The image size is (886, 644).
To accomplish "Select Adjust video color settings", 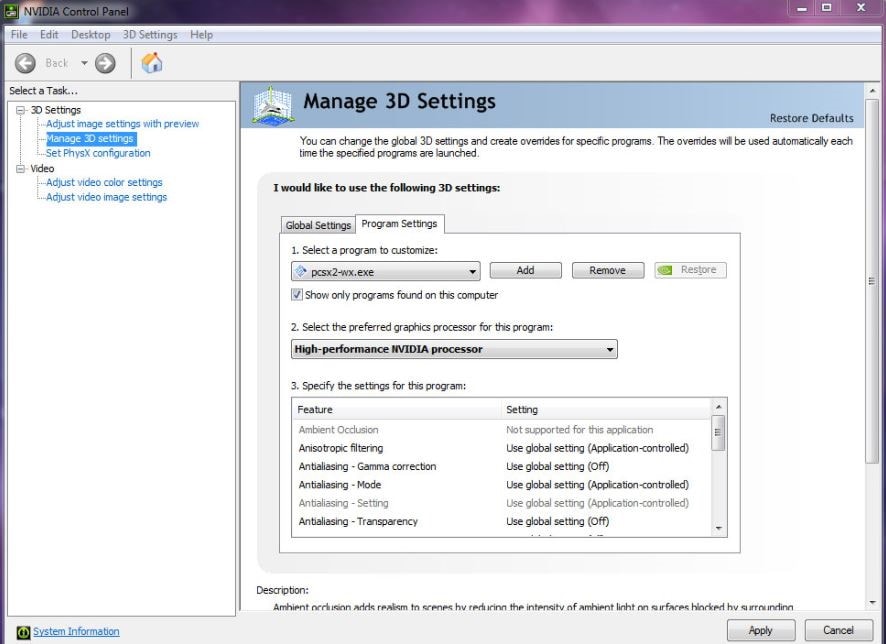I will [105, 182].
